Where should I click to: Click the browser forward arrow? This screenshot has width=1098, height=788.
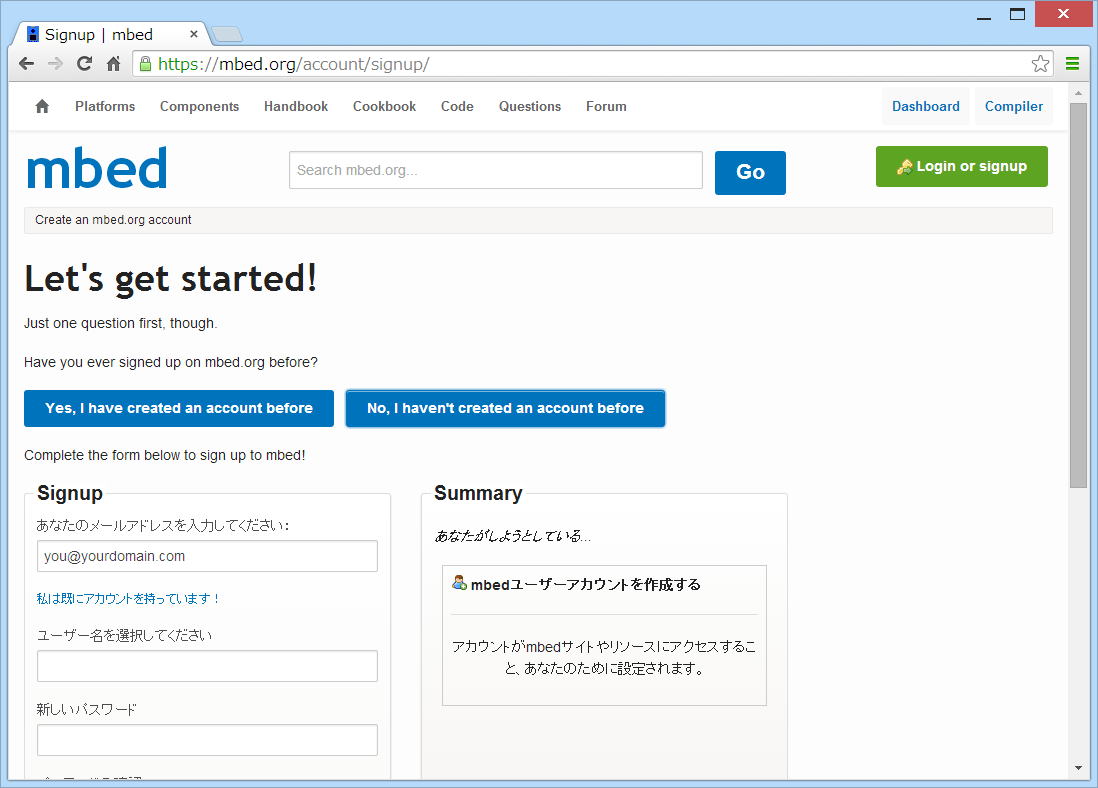point(55,64)
